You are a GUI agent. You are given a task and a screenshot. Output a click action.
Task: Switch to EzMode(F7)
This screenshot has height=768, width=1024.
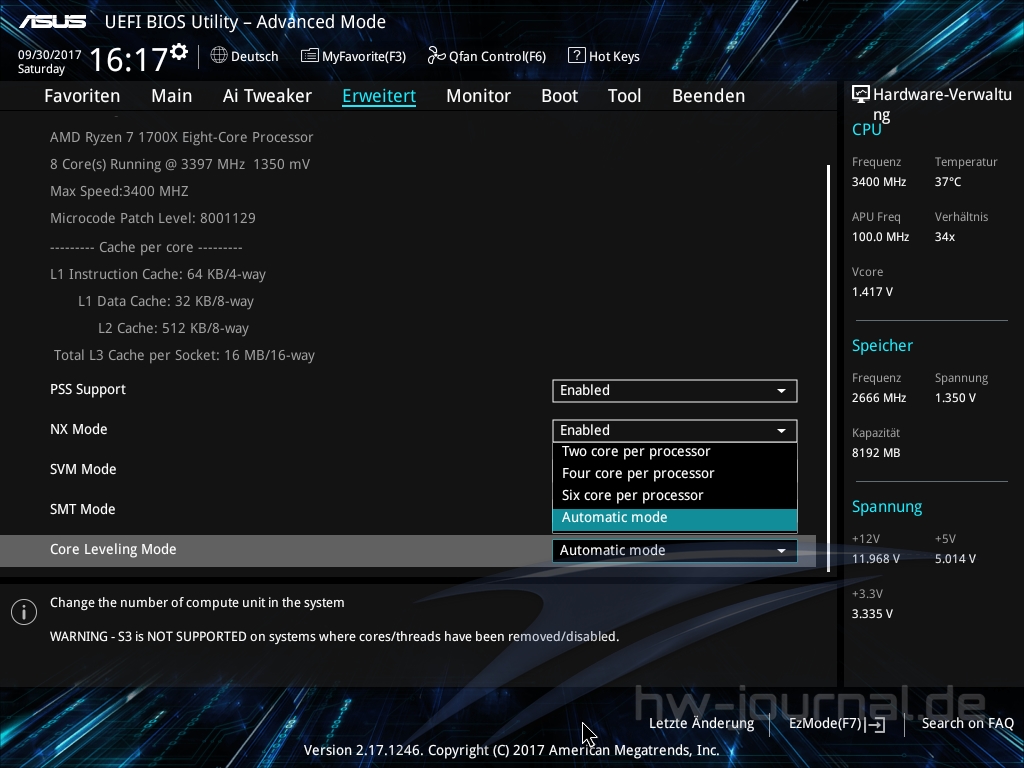click(837, 724)
